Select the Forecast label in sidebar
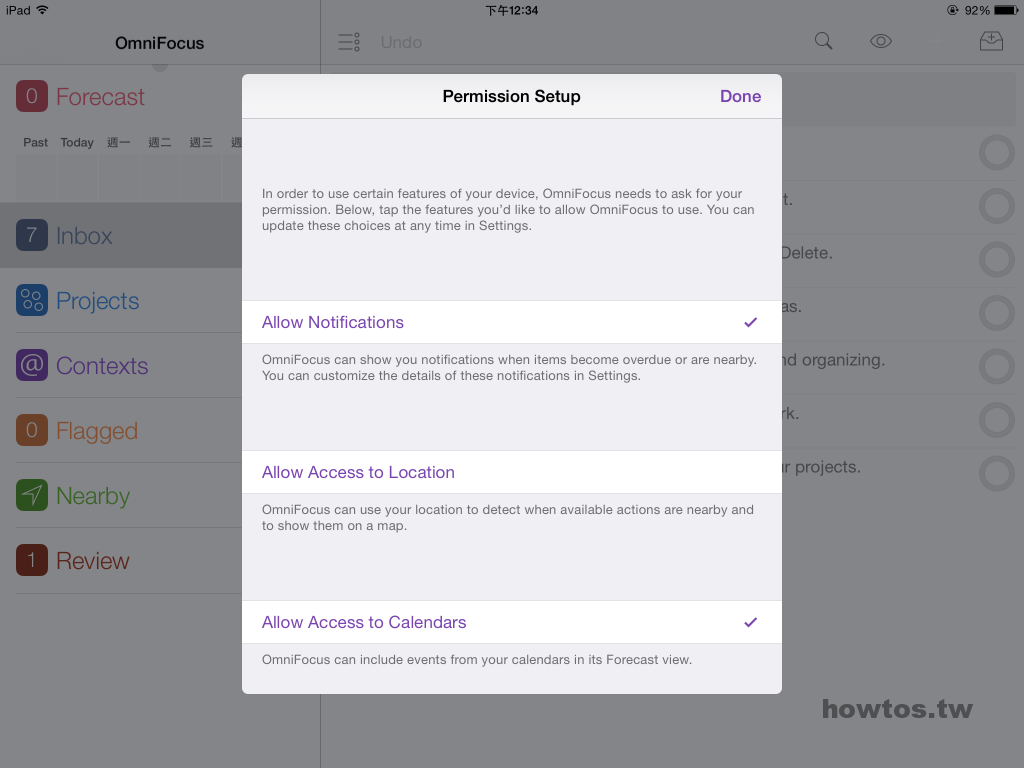Image resolution: width=1024 pixels, height=768 pixels. pyautogui.click(x=100, y=97)
